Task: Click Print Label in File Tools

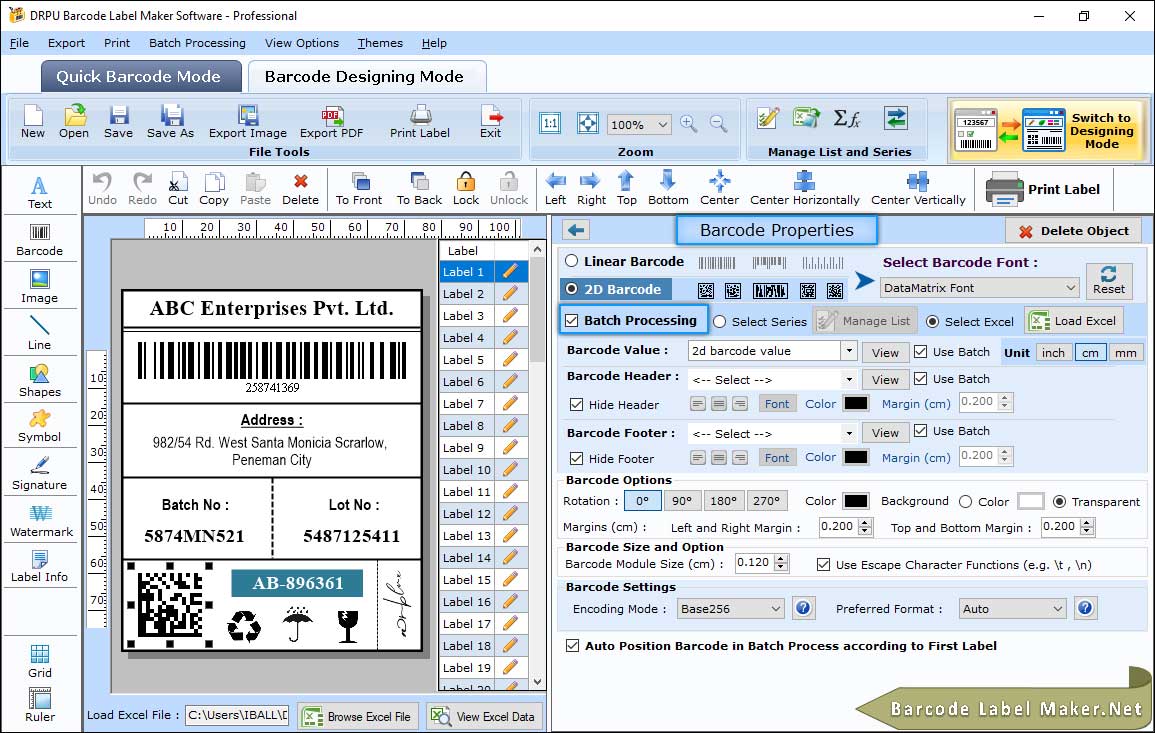Action: coord(420,122)
